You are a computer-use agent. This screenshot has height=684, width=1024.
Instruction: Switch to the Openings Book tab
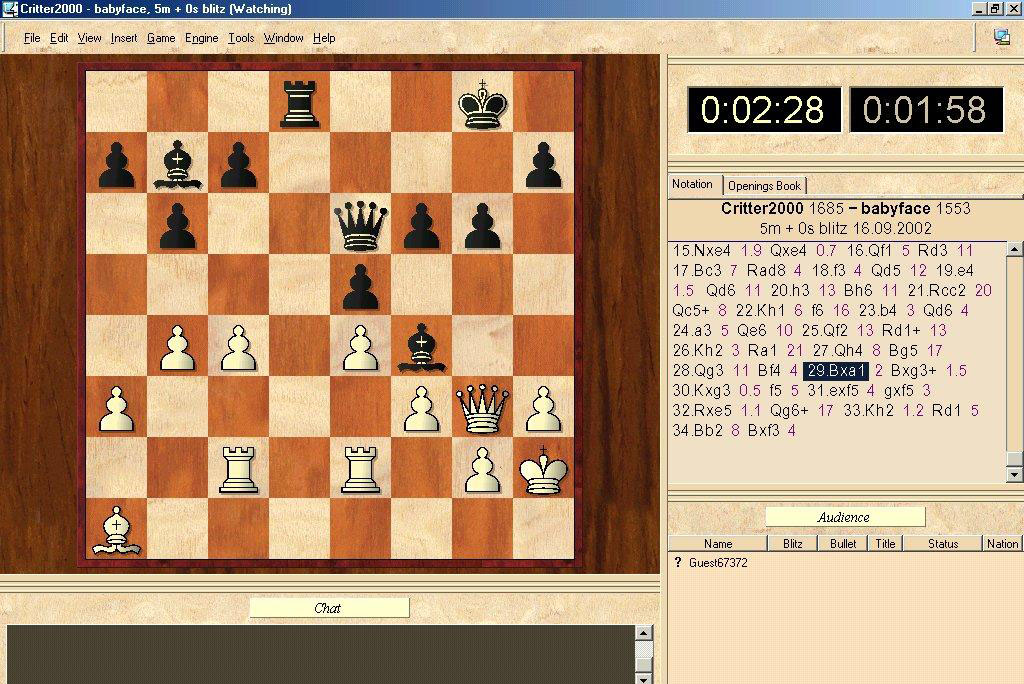(764, 185)
